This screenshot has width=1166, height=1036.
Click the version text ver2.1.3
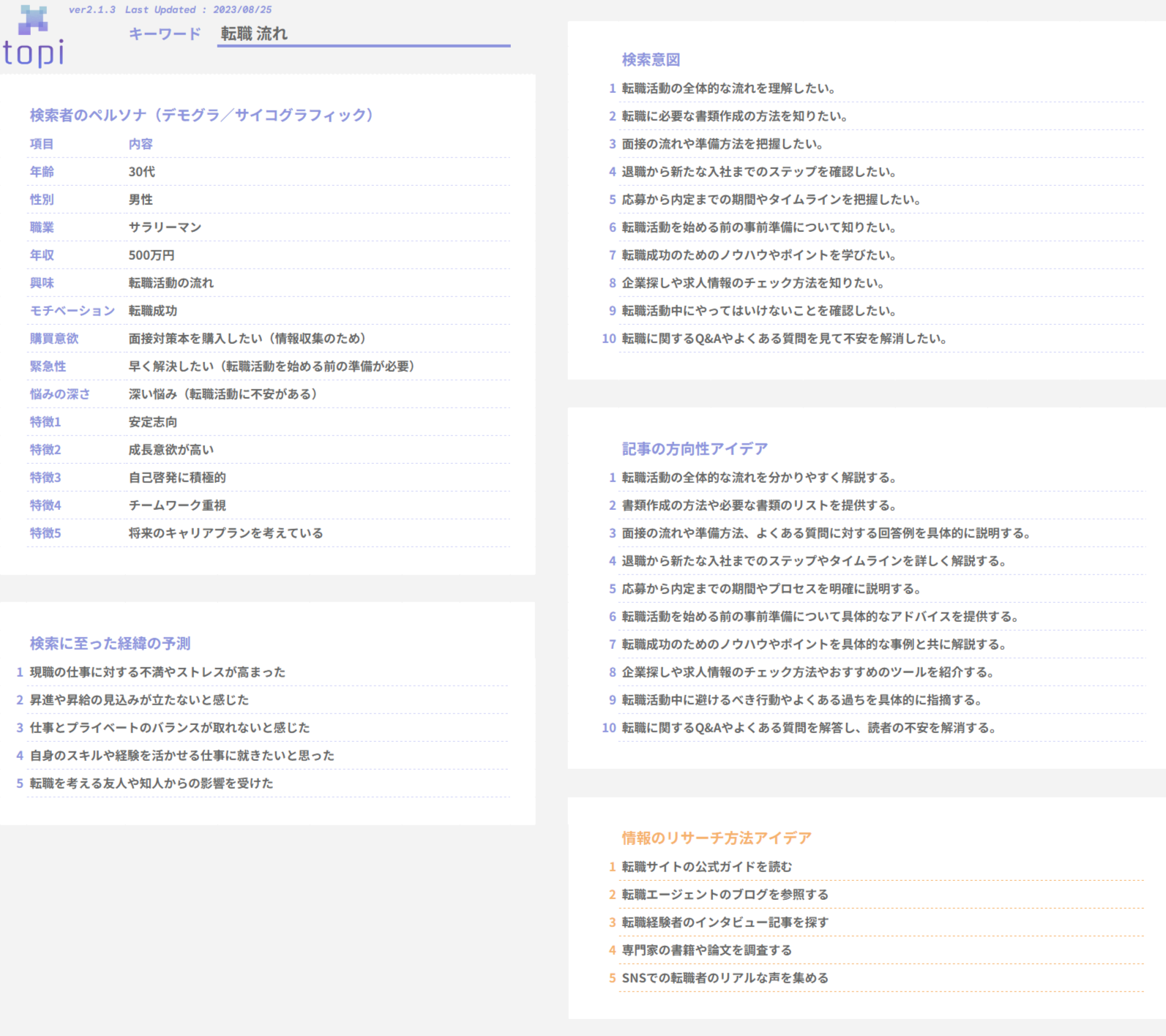click(x=92, y=10)
